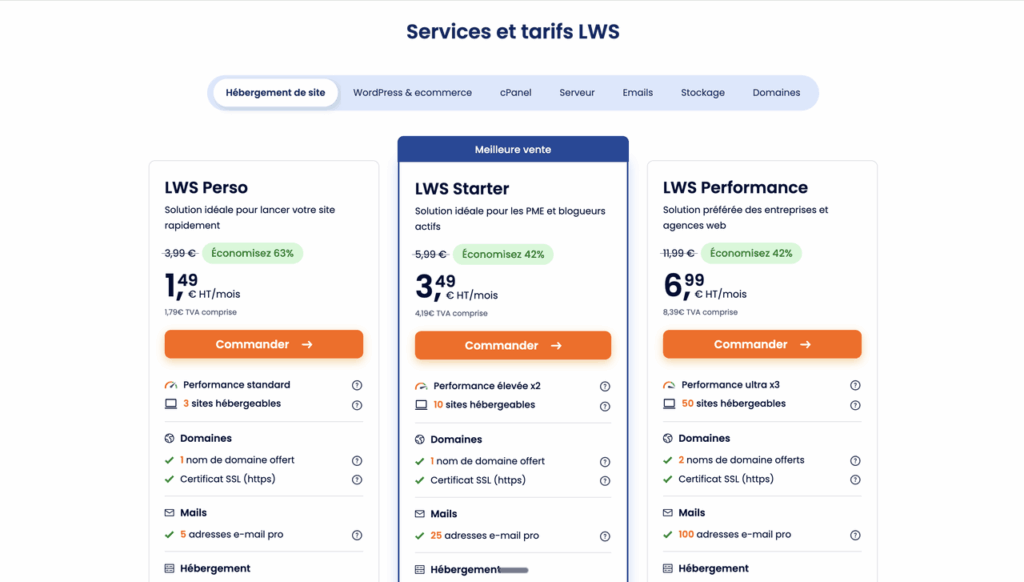Image resolution: width=1024 pixels, height=582 pixels.
Task: Click the Économisez 63% badge
Action: (x=252, y=253)
